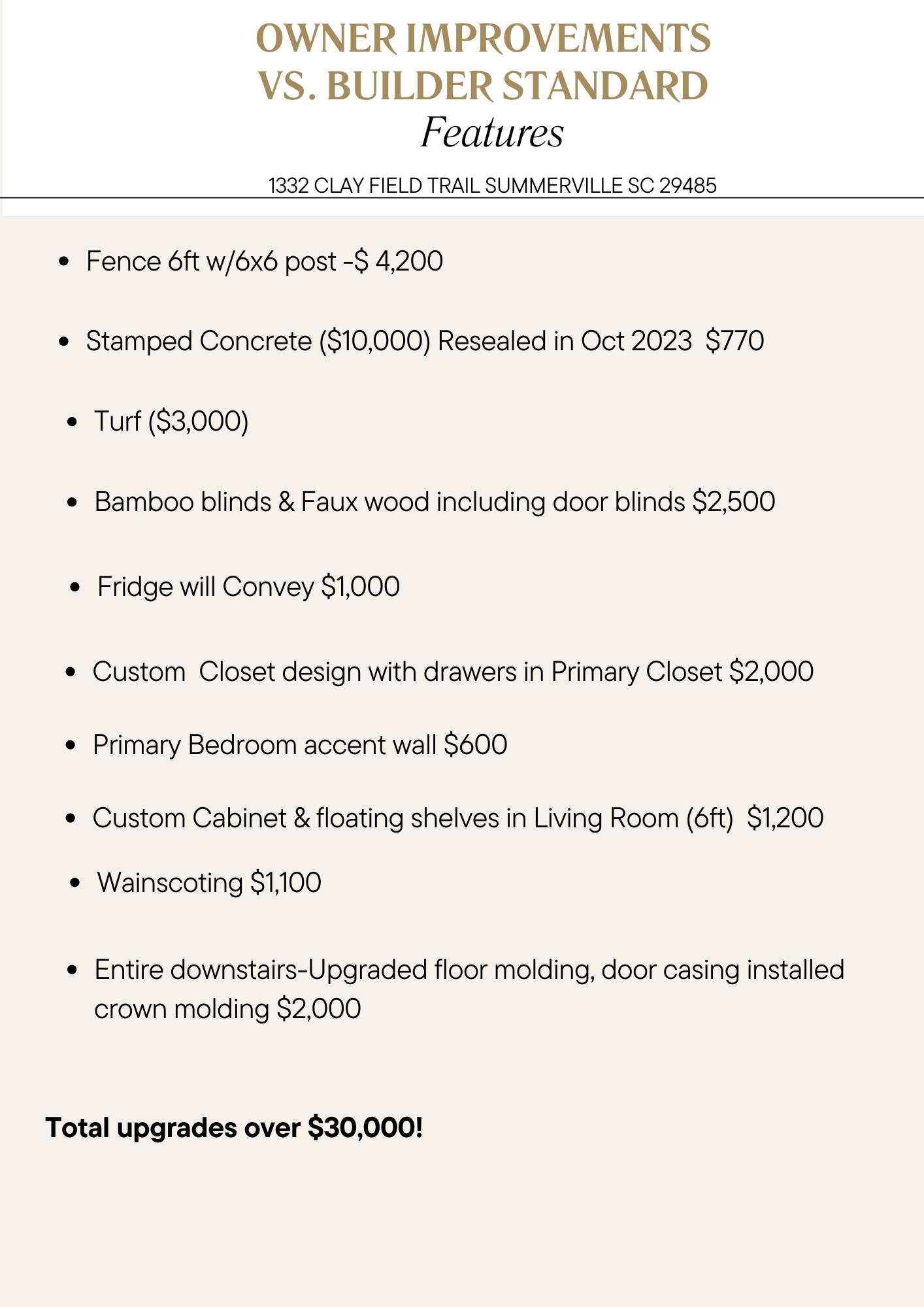Click the Custom Closet design line
The image size is (924, 1307).
click(453, 672)
